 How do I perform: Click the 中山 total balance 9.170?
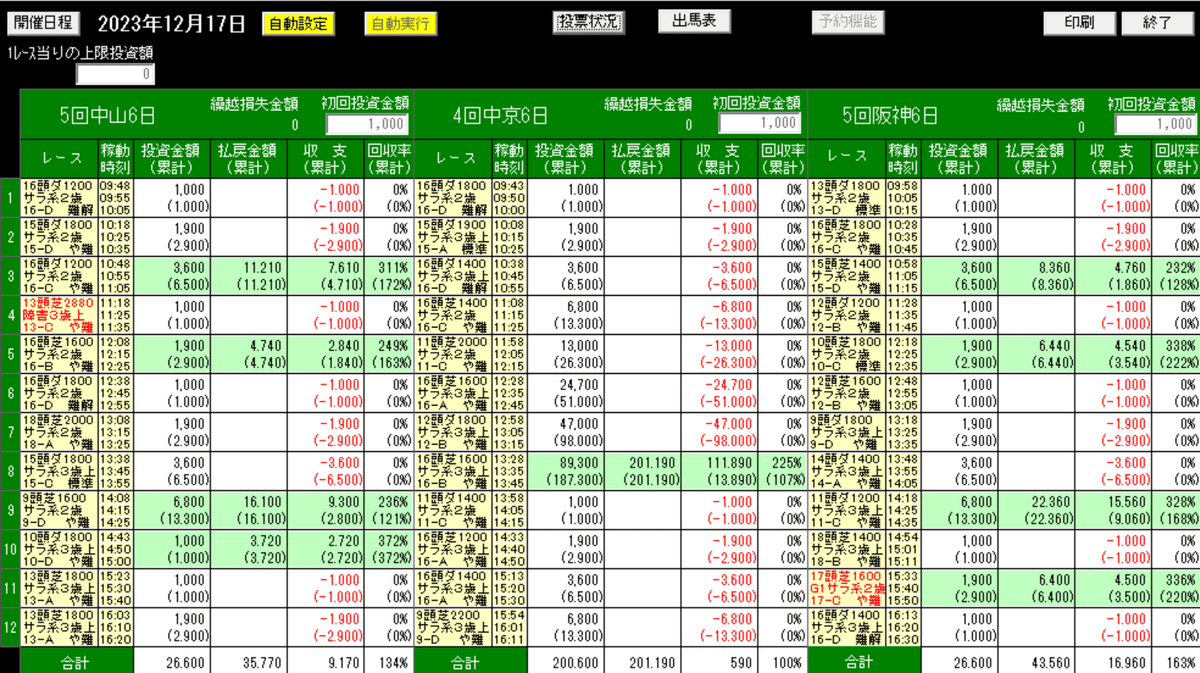tap(326, 661)
